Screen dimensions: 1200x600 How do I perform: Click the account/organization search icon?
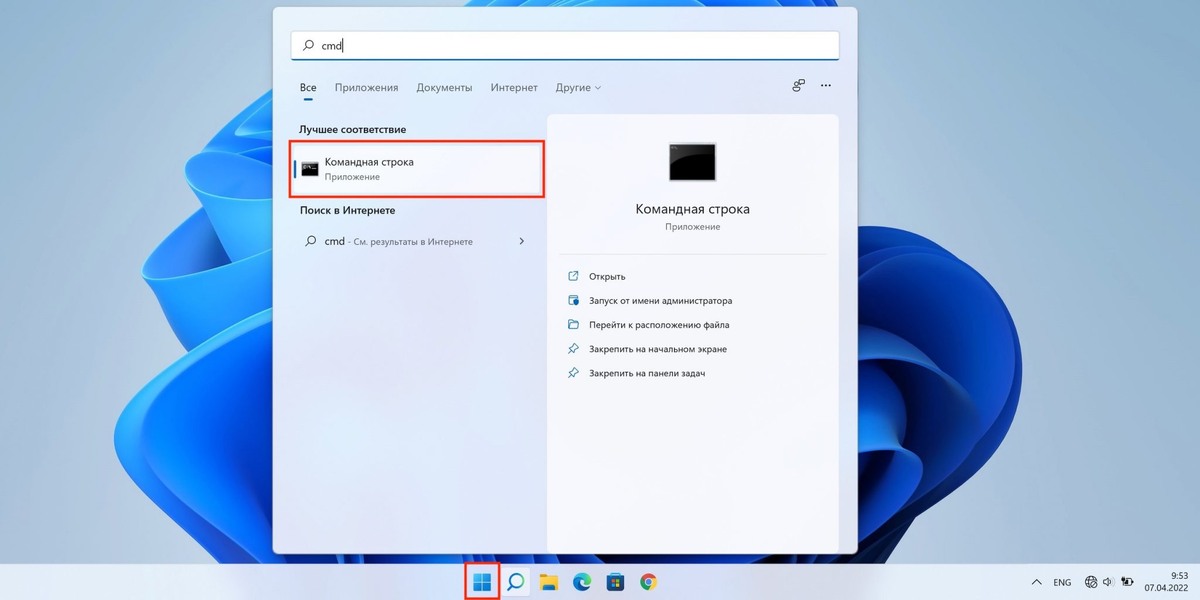point(798,86)
